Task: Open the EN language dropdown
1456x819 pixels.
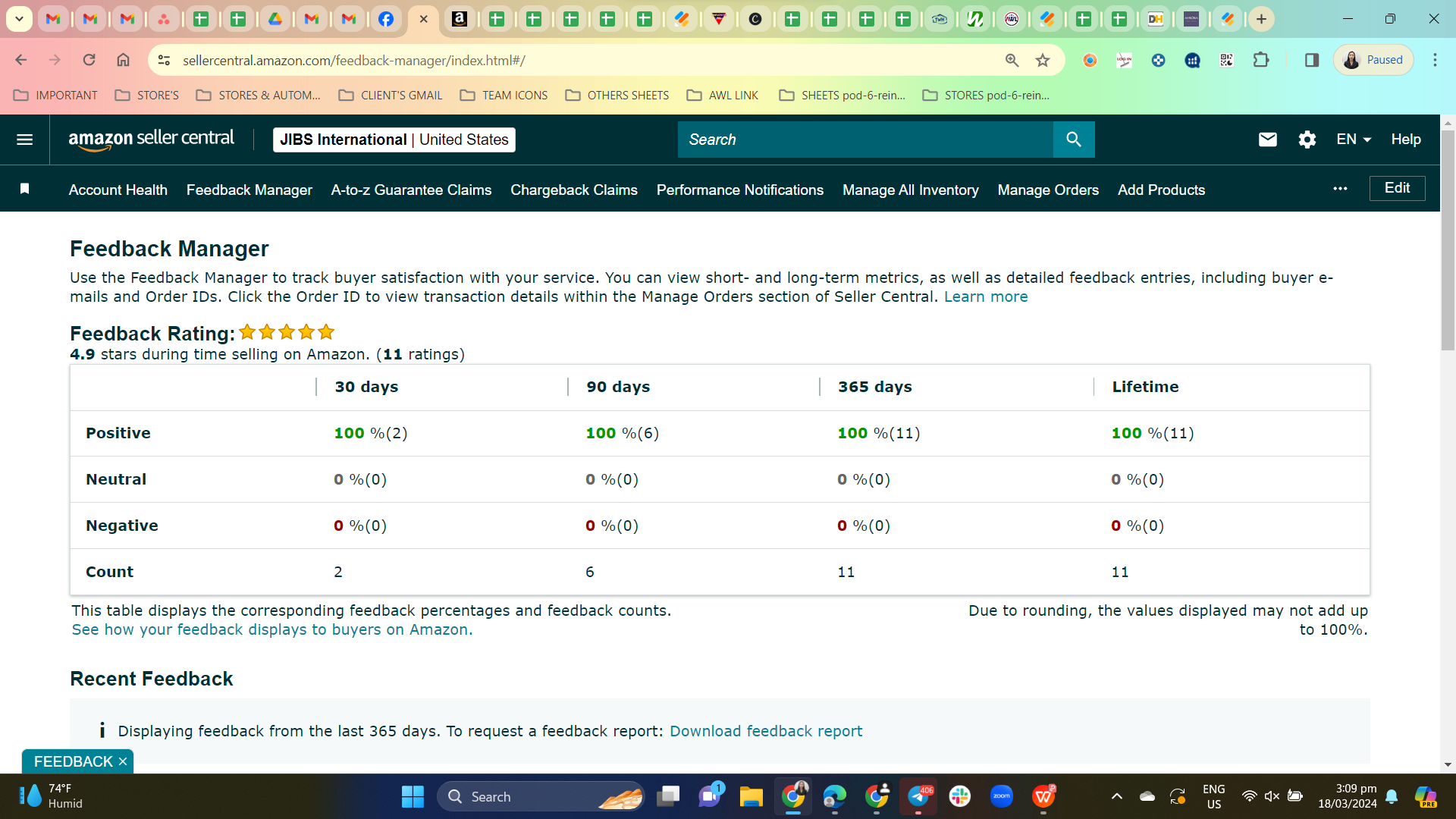Action: pos(1354,140)
